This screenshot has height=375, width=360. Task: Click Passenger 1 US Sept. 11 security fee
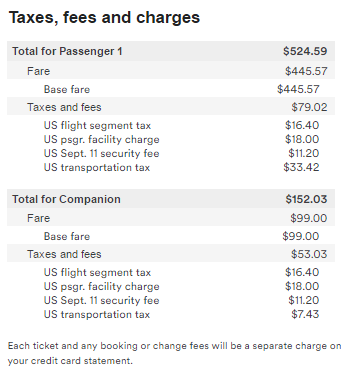point(101,153)
